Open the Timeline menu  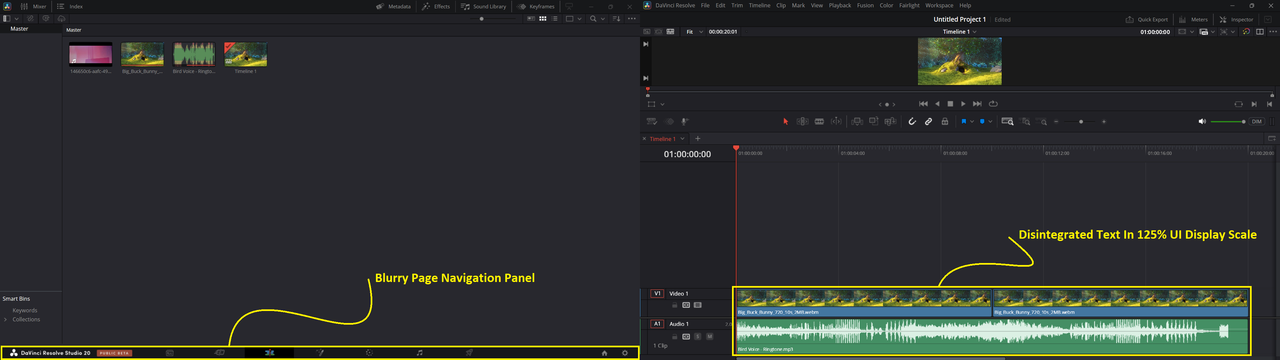[x=759, y=6]
